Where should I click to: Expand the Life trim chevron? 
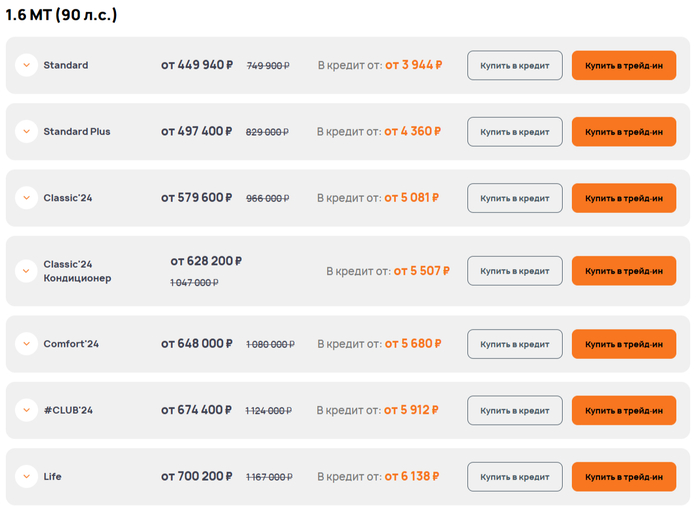coord(26,476)
